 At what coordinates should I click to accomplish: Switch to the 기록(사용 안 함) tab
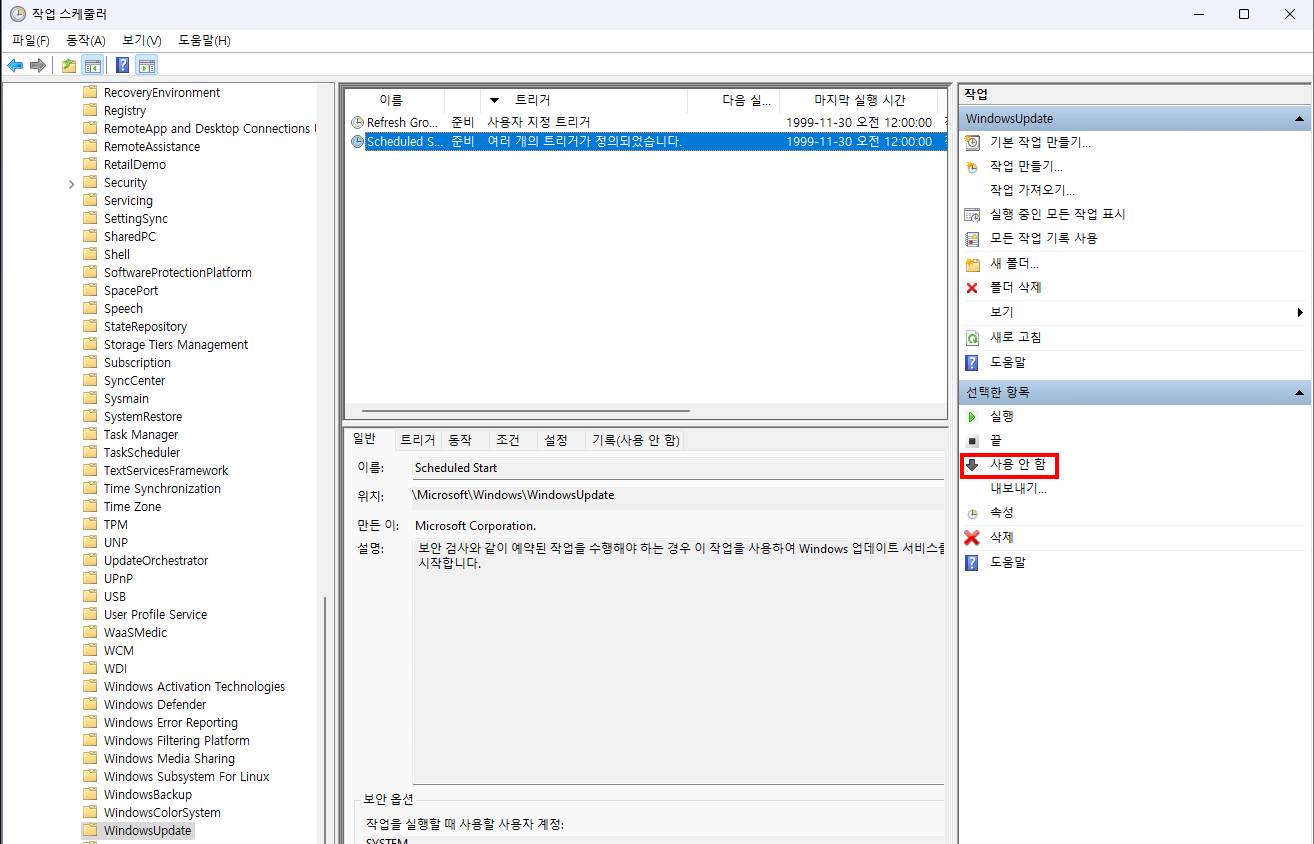tap(636, 440)
